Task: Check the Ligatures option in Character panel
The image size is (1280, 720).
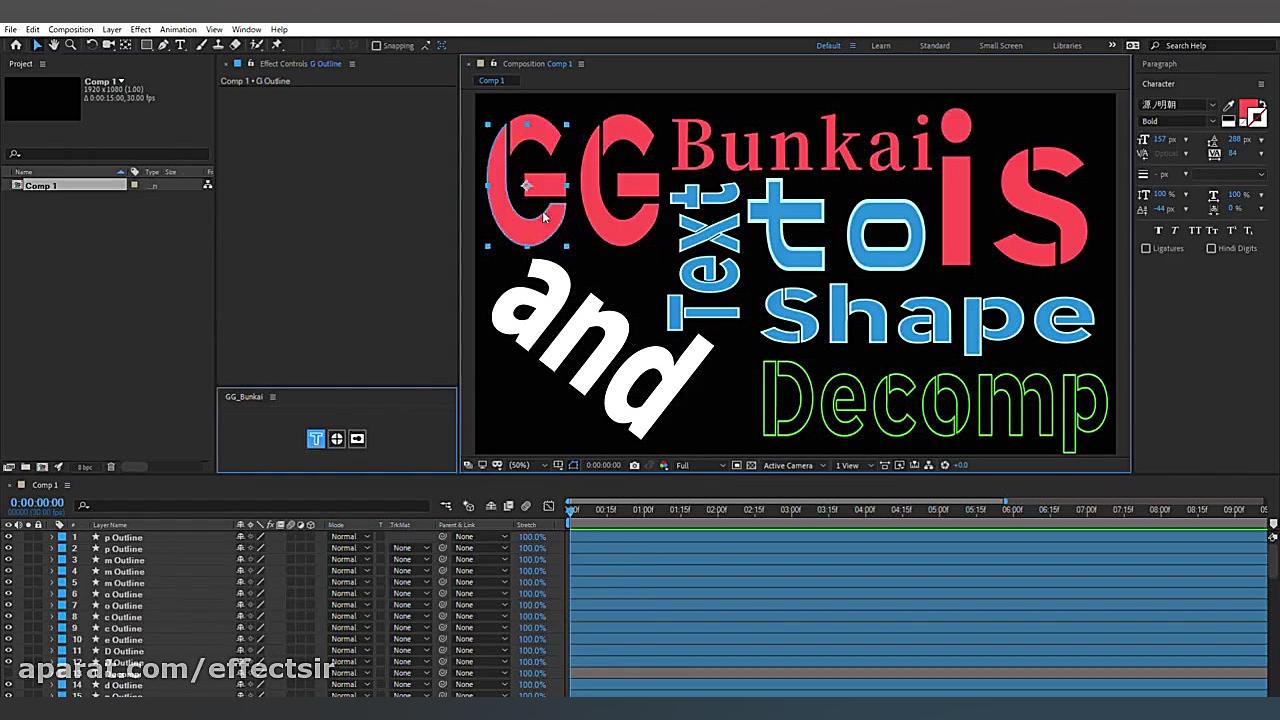Action: (x=1147, y=247)
